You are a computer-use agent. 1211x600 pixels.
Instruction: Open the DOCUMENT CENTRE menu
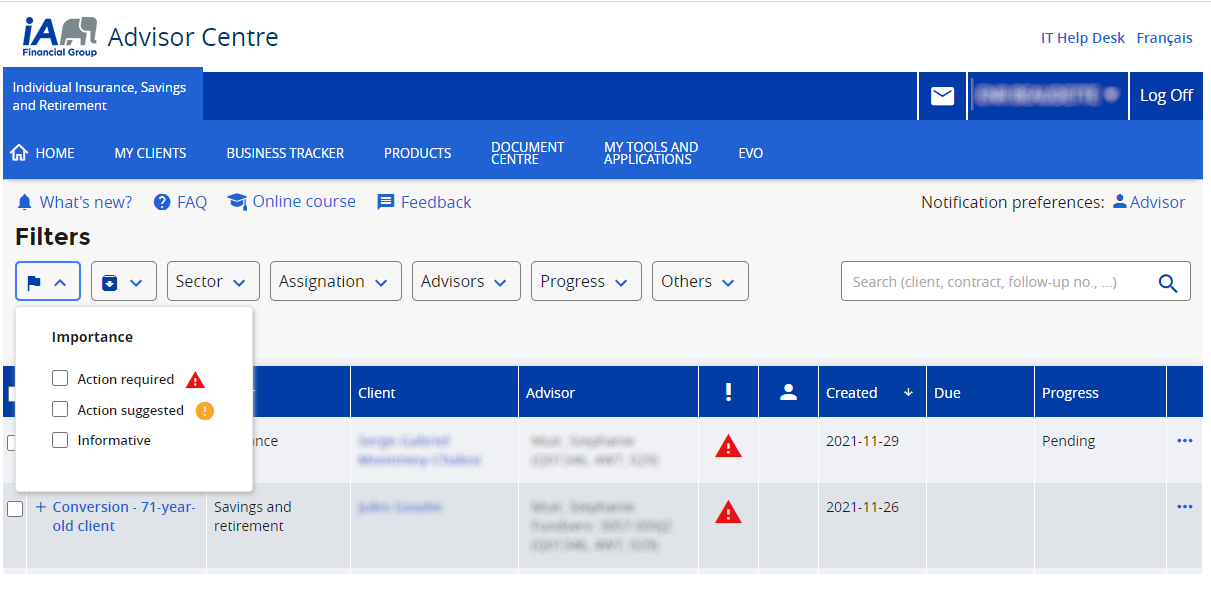(528, 153)
